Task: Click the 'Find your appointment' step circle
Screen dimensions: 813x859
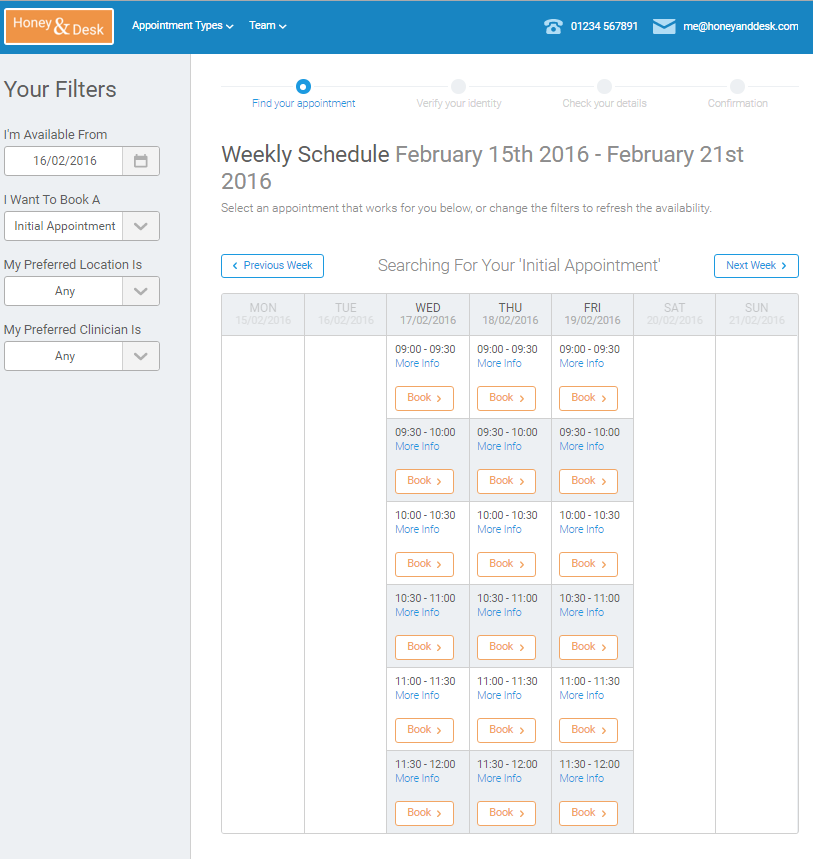Action: click(304, 87)
